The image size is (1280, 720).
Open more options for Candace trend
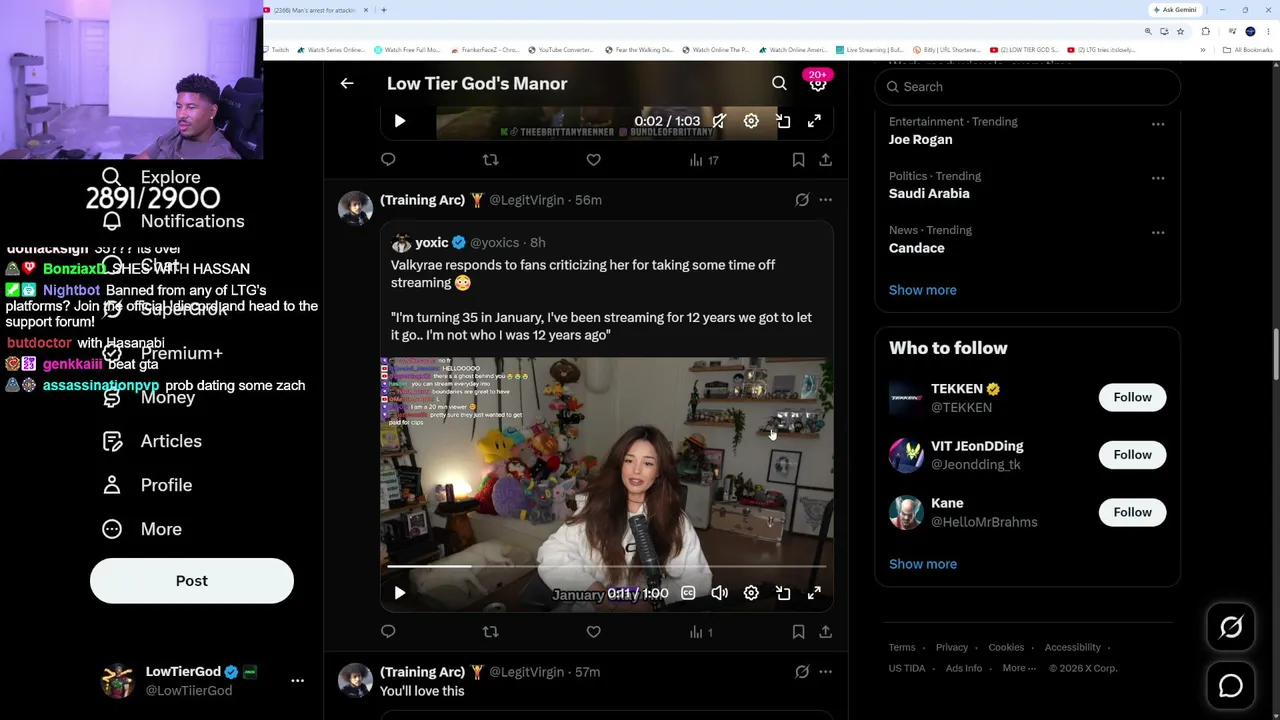[1158, 232]
